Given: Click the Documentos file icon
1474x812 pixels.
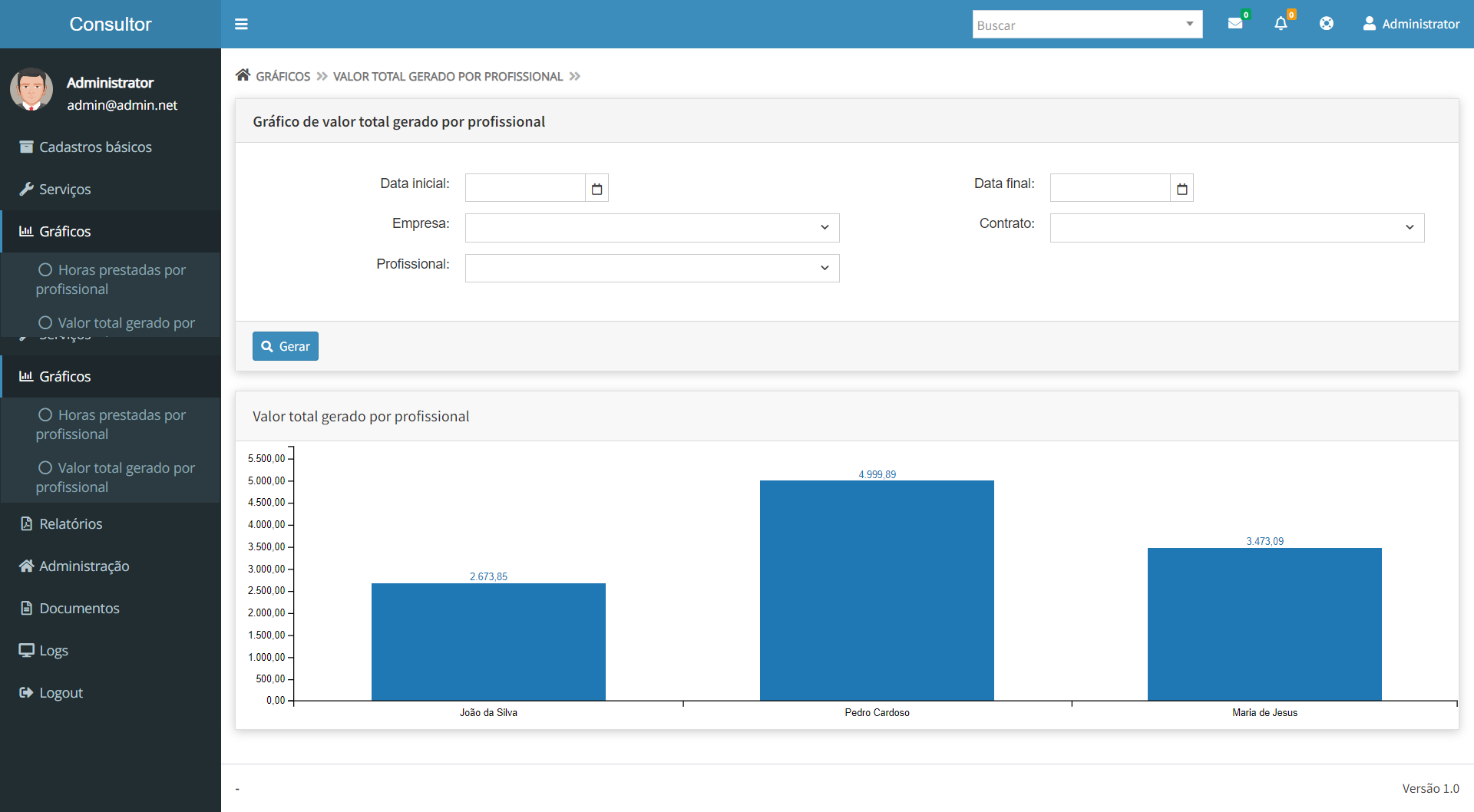Looking at the screenshot, I should (26, 608).
